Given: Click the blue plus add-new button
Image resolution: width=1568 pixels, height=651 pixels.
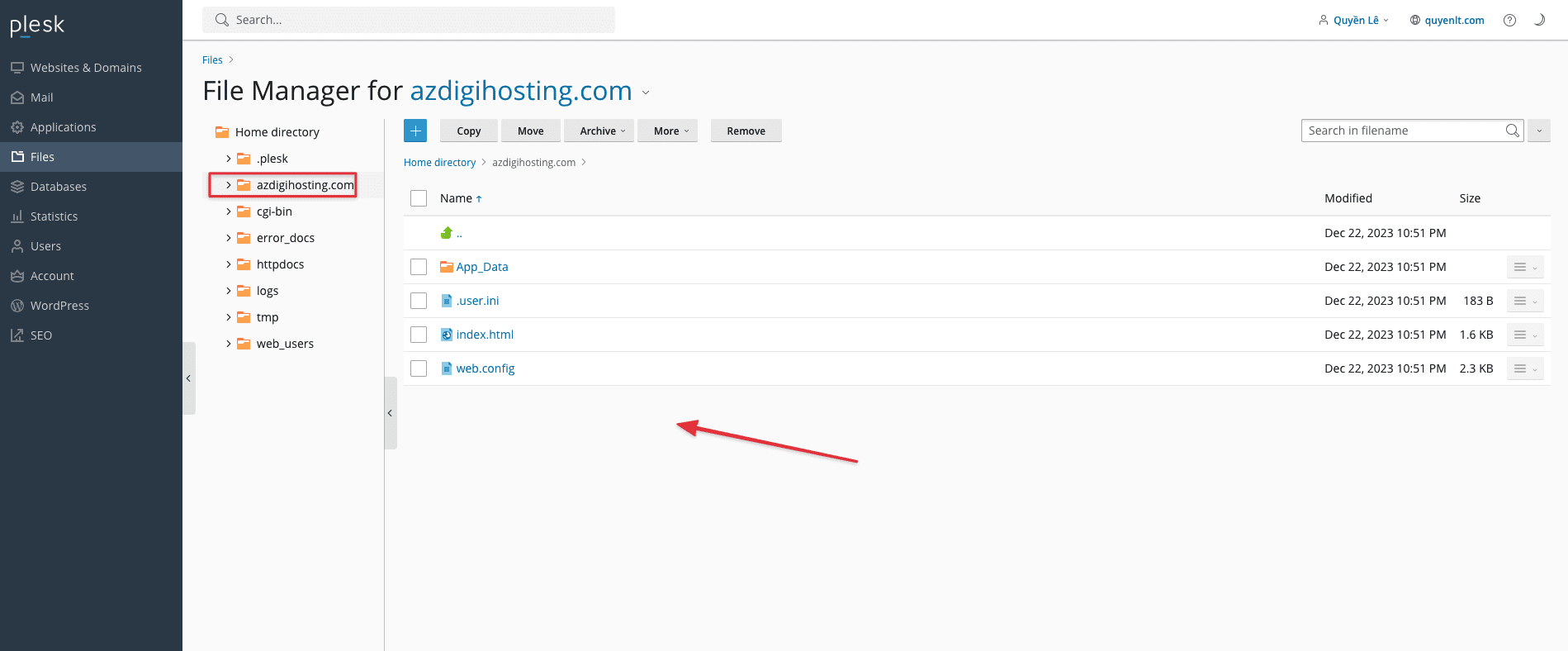Looking at the screenshot, I should coord(415,131).
